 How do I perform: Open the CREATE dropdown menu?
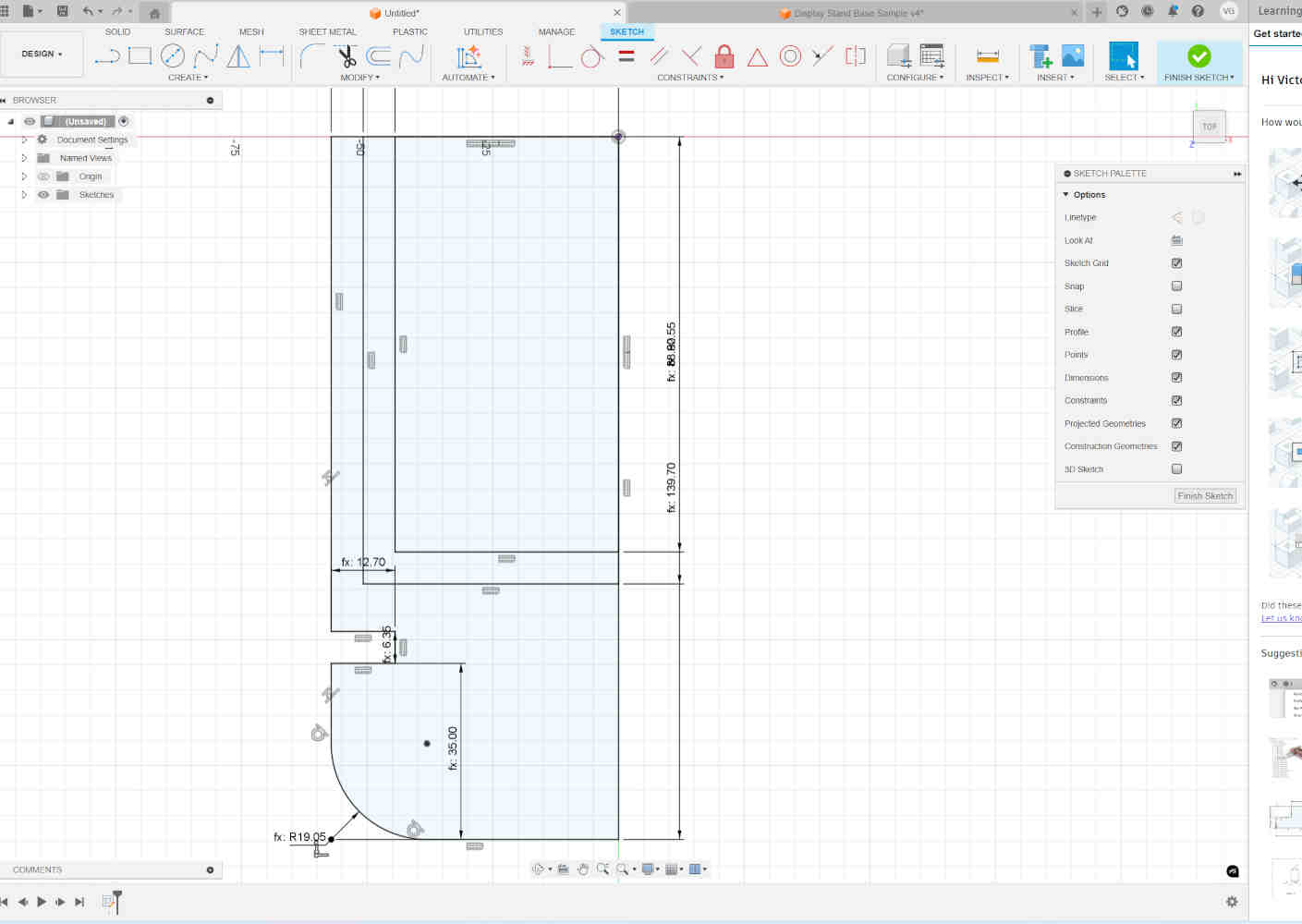coord(188,78)
